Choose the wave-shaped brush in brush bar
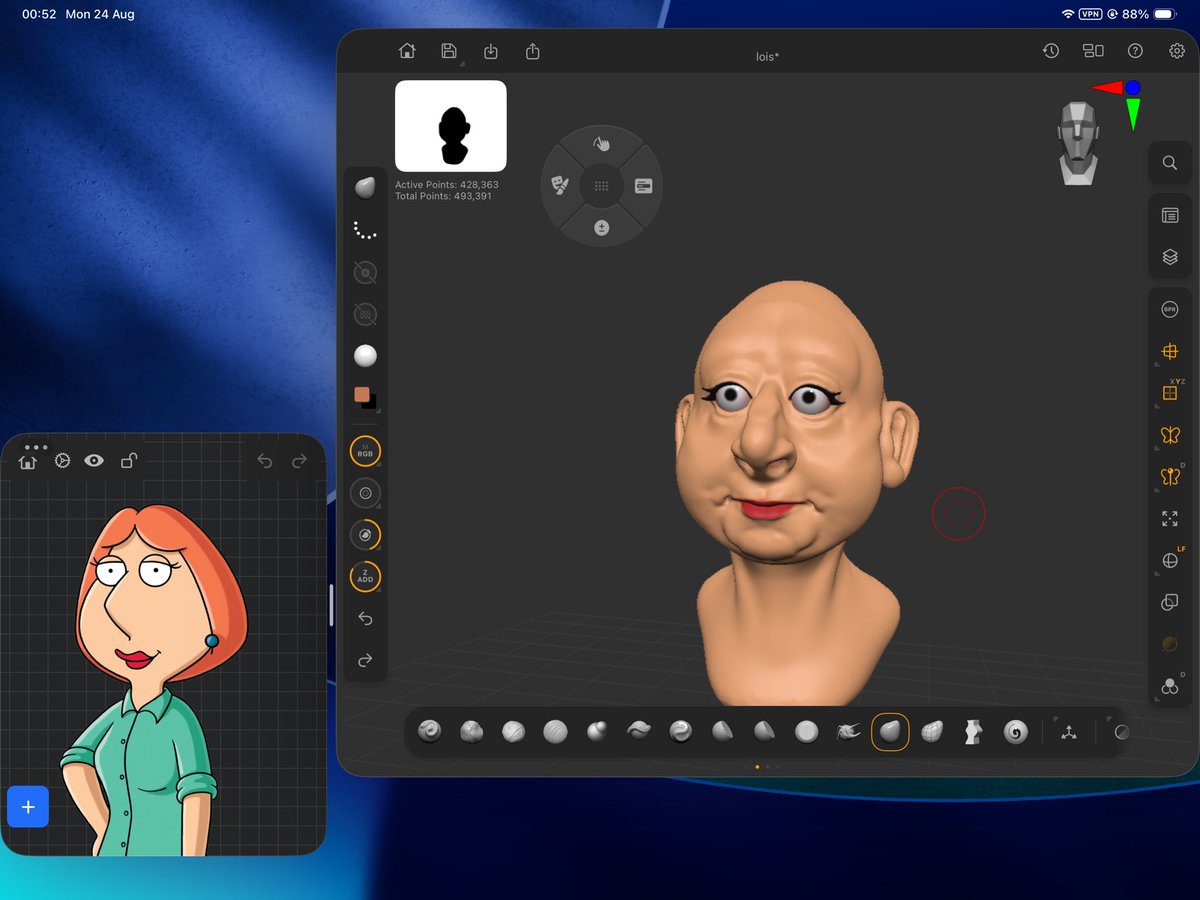The width and height of the screenshot is (1200, 900). [x=639, y=732]
